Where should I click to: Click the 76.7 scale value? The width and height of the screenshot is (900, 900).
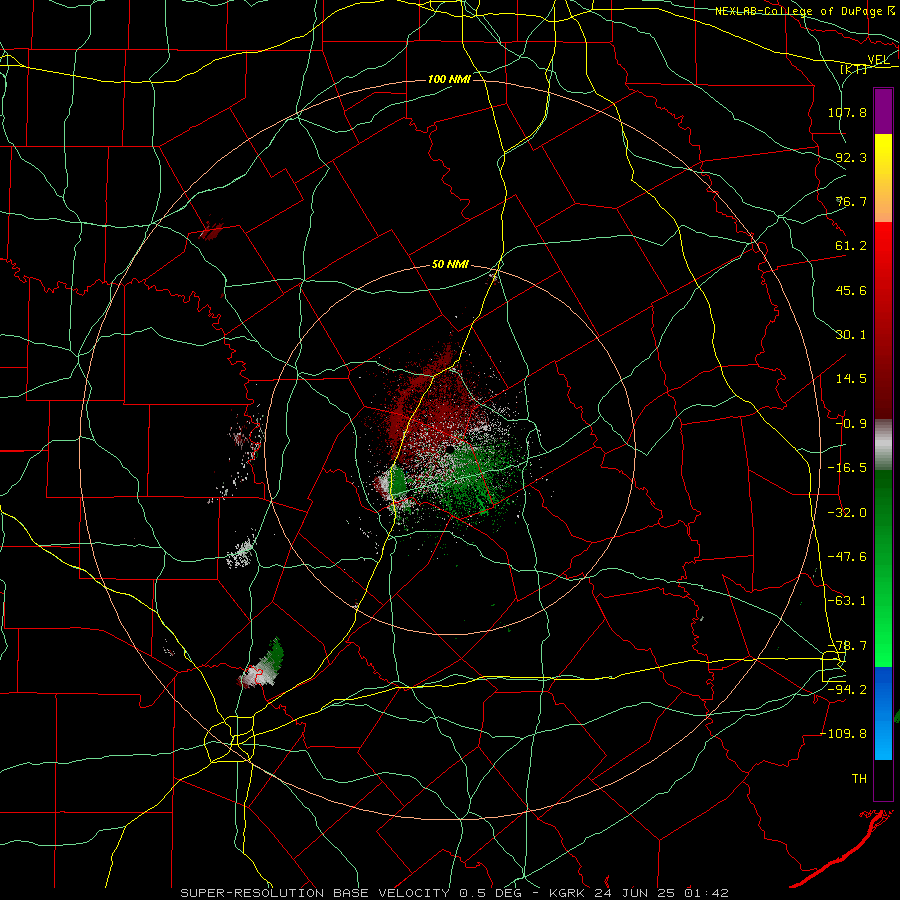pyautogui.click(x=851, y=201)
